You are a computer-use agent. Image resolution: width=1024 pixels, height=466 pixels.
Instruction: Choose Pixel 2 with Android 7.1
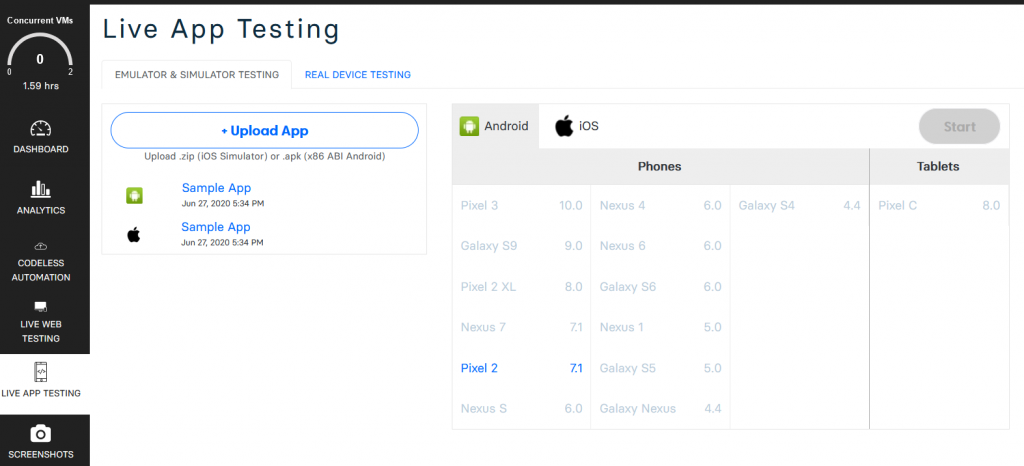point(520,368)
